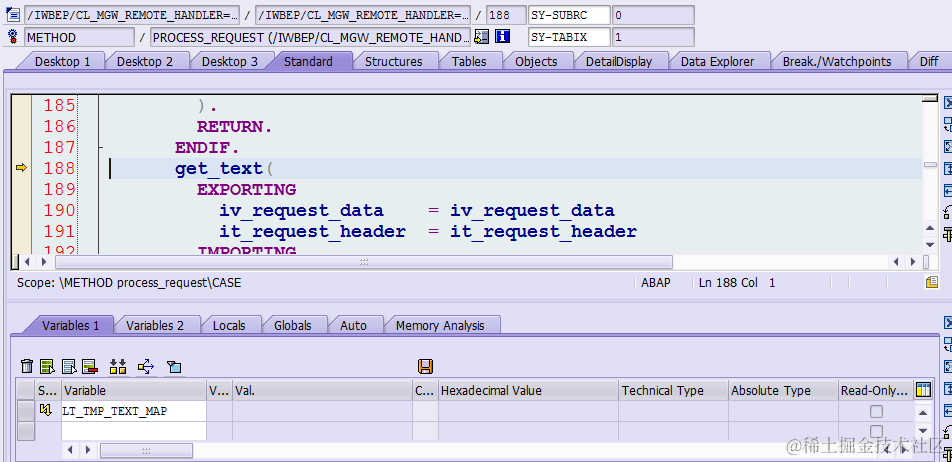Open the column layout icon right of Read-Only header

pos(923,390)
